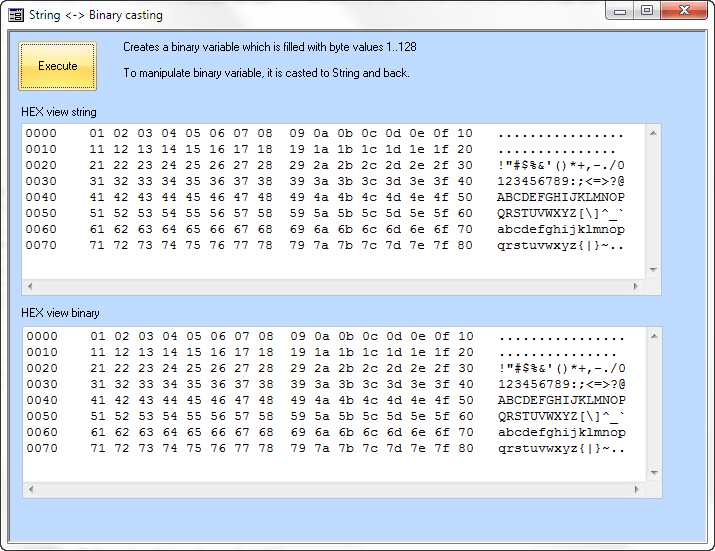Screen dimensions: 715x551
Task: Click hex byte 80 in HEX view string
Action: pyautogui.click(x=465, y=245)
